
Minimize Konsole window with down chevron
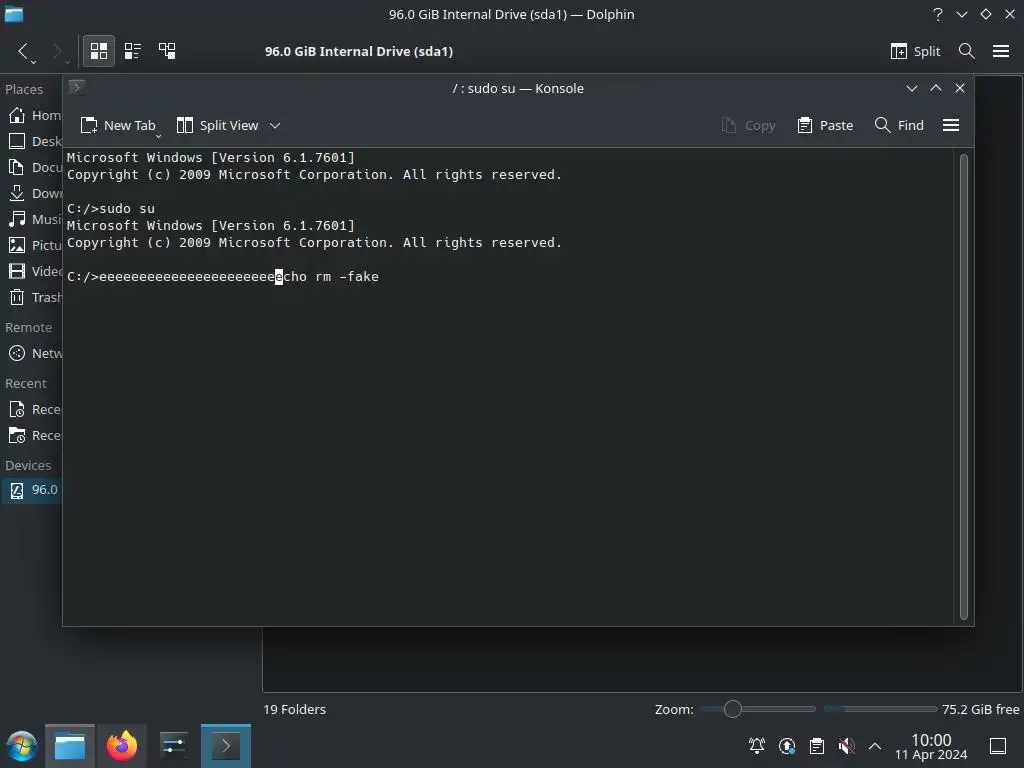(912, 88)
